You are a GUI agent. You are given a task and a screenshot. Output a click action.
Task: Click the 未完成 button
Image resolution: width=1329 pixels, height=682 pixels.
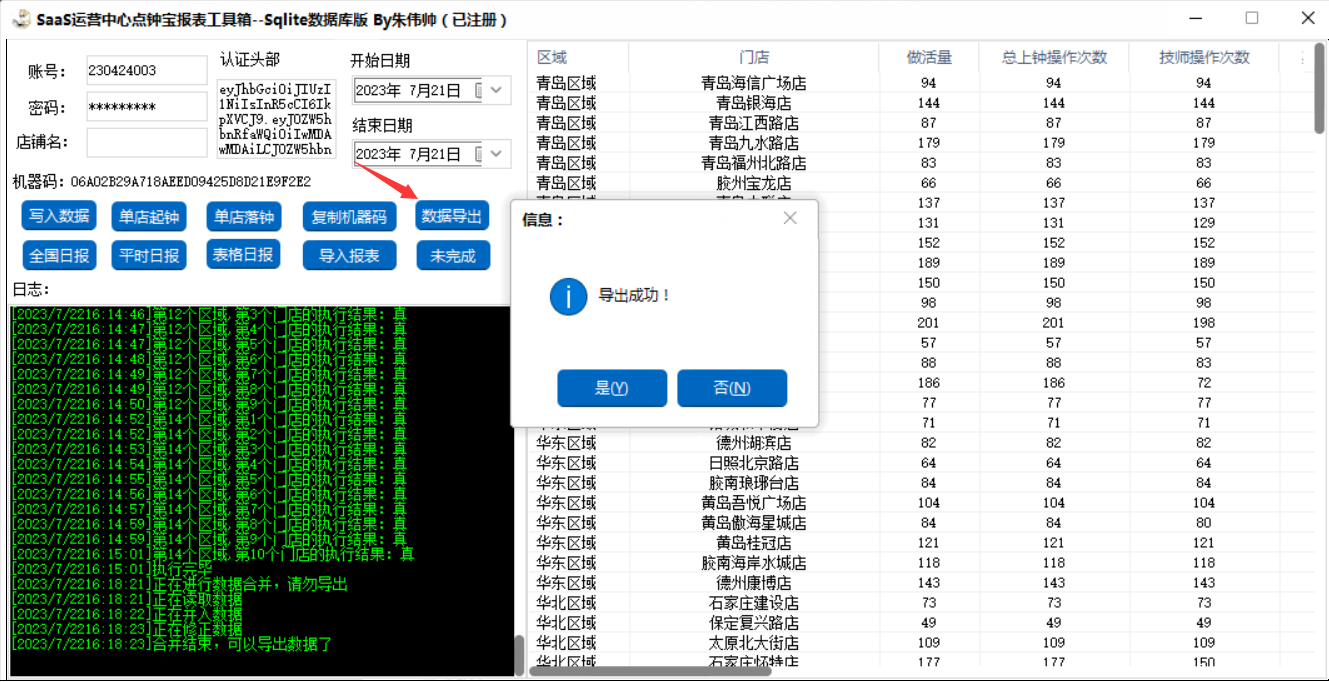pyautogui.click(x=452, y=255)
